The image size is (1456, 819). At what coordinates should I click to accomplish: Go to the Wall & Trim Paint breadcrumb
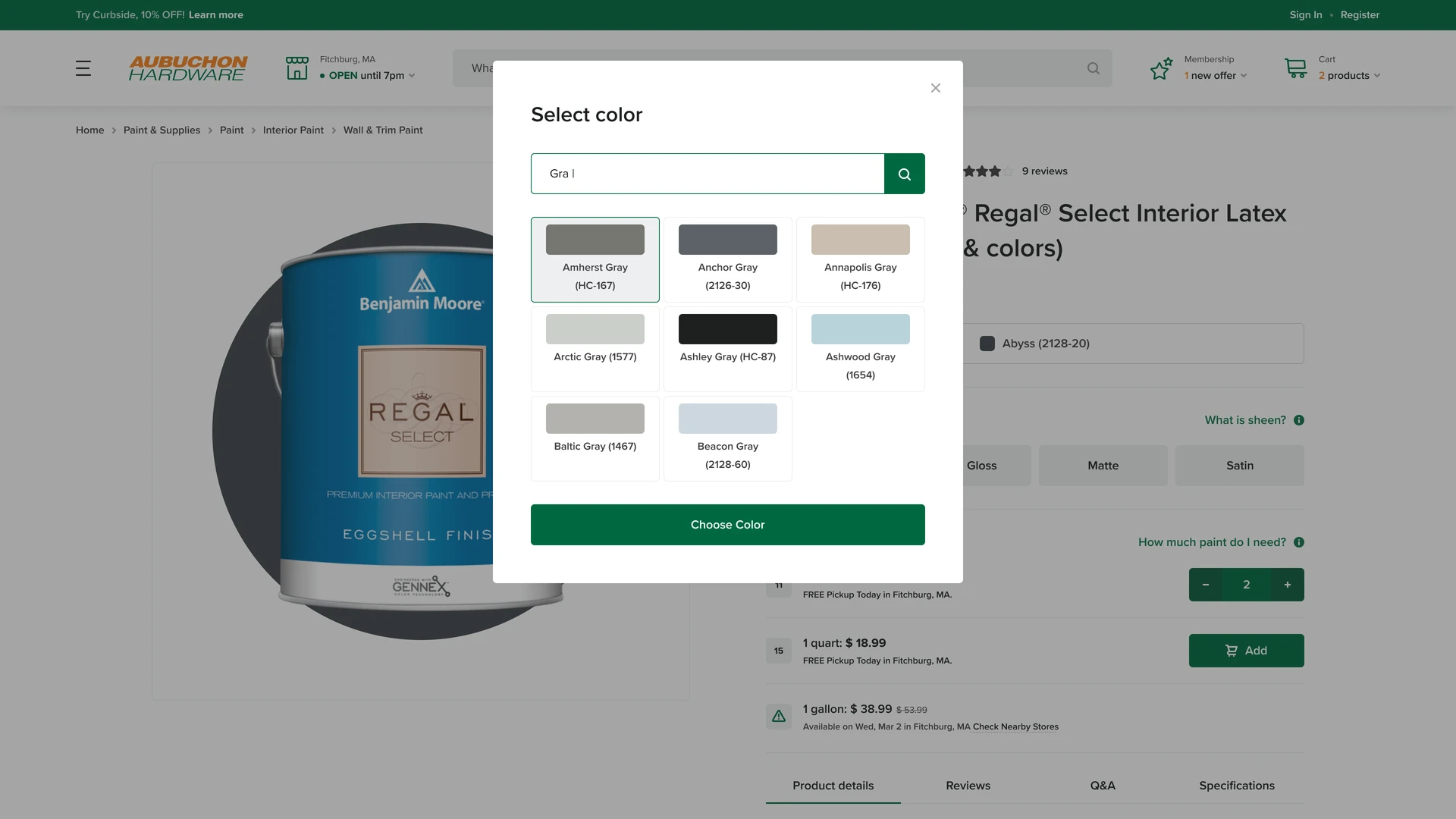383,130
